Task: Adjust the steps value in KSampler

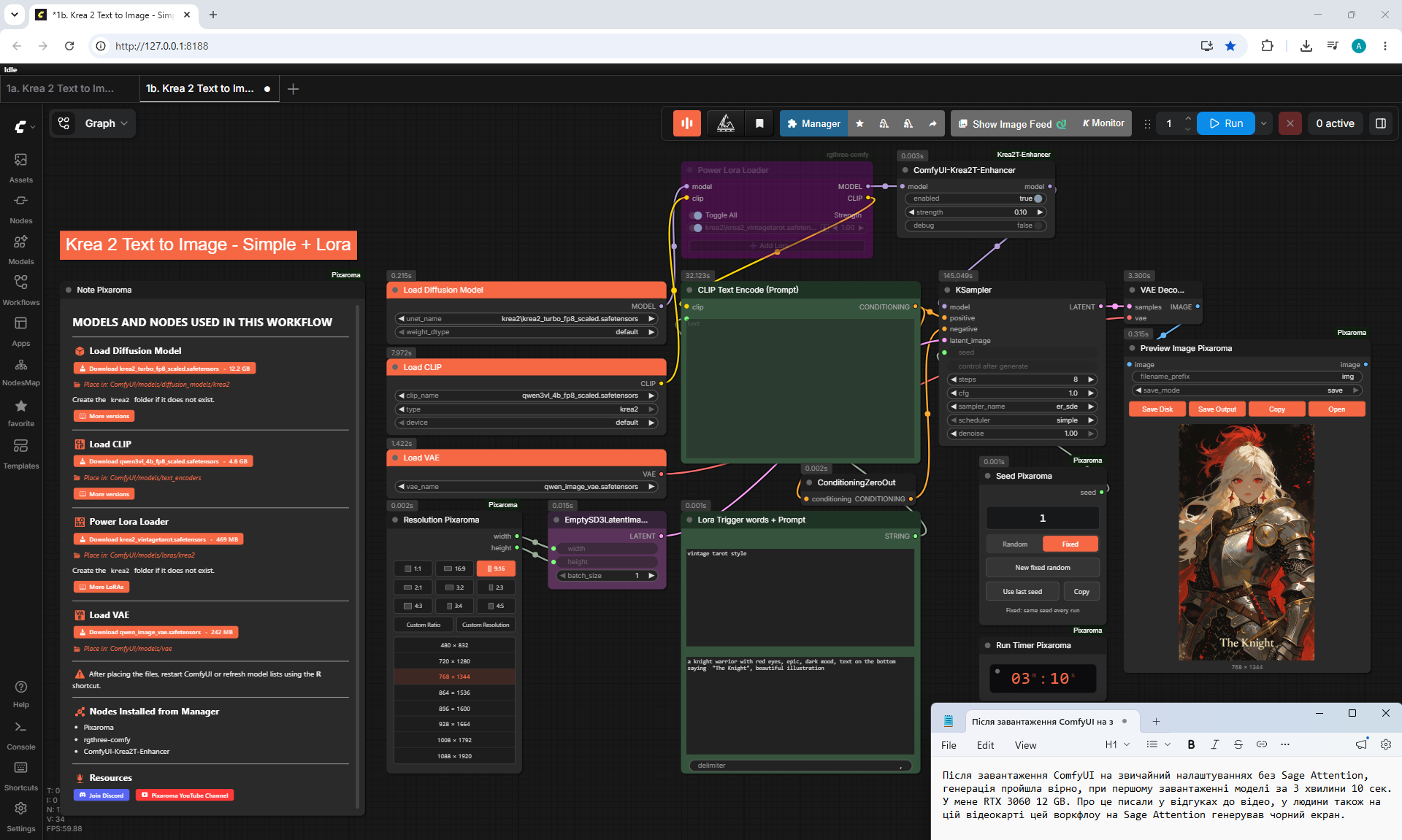Action: 1022,379
